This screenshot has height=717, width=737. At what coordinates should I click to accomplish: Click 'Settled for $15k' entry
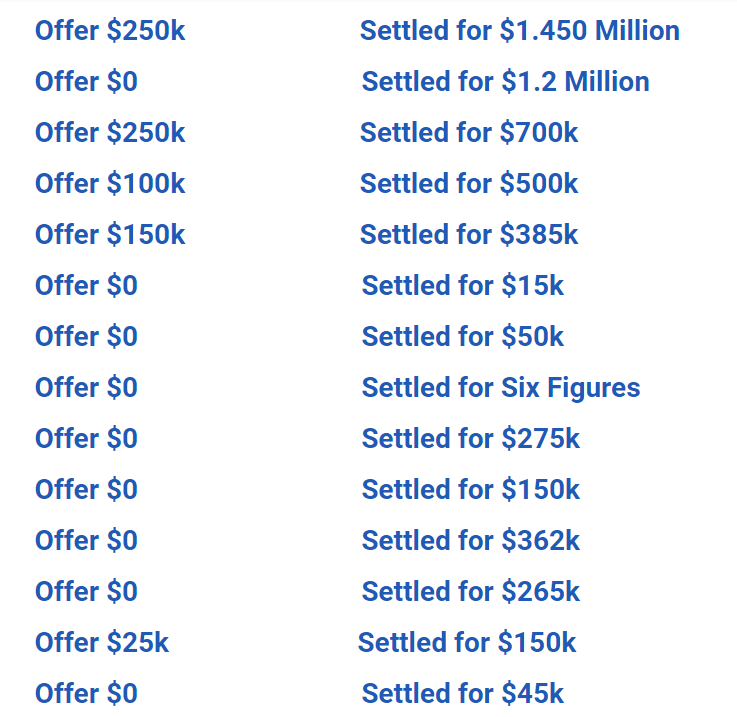coord(463,286)
